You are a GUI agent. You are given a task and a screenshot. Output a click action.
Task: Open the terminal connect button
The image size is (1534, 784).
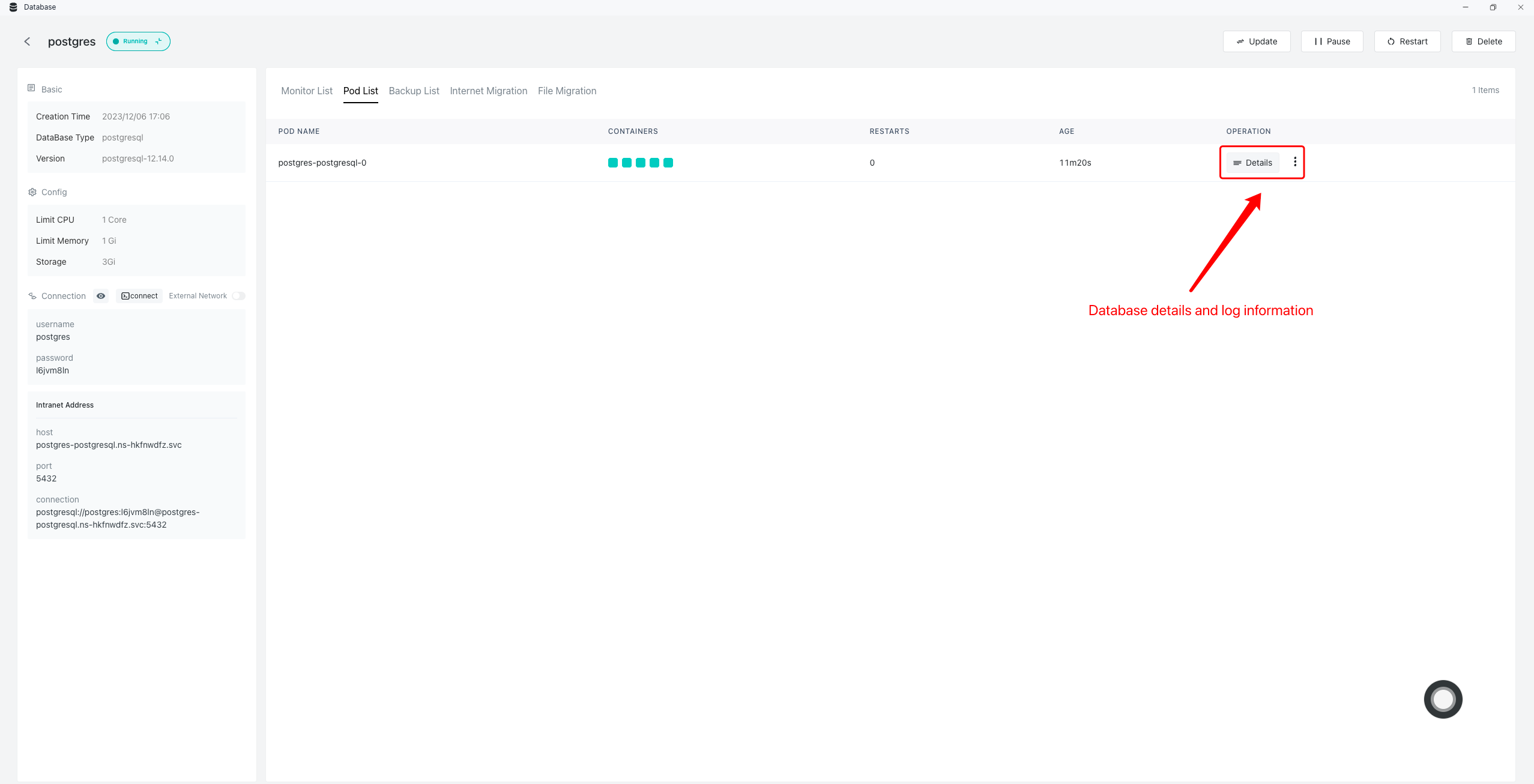pos(139,296)
